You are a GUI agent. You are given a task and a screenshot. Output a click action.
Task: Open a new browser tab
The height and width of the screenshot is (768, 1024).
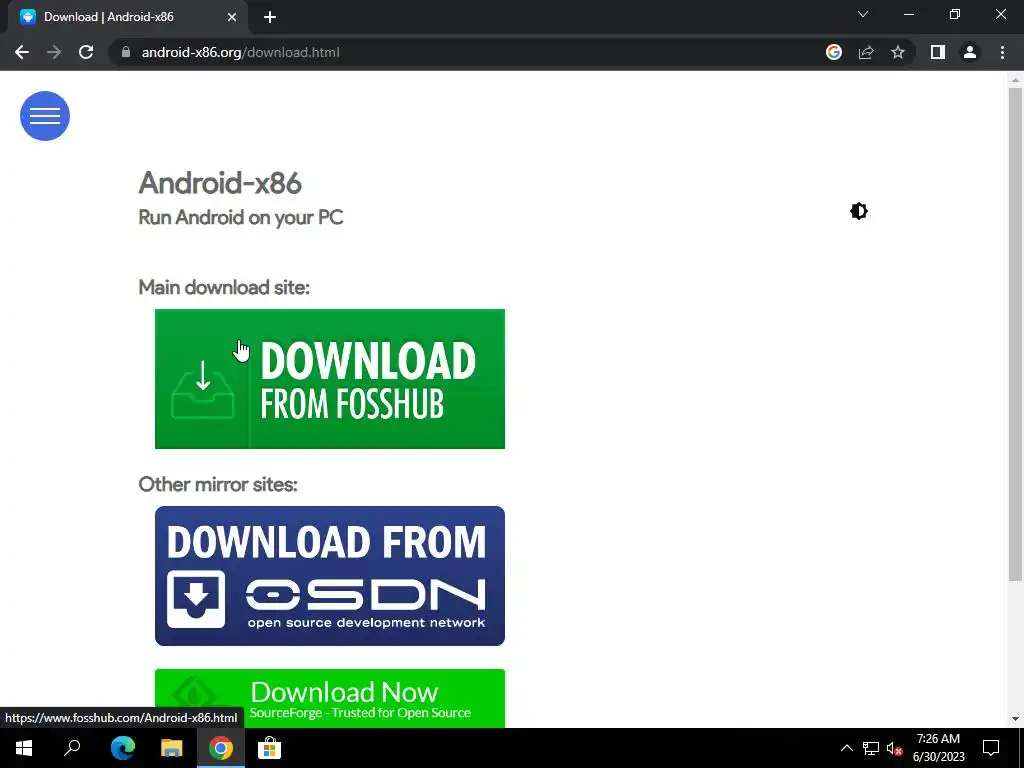pyautogui.click(x=270, y=17)
